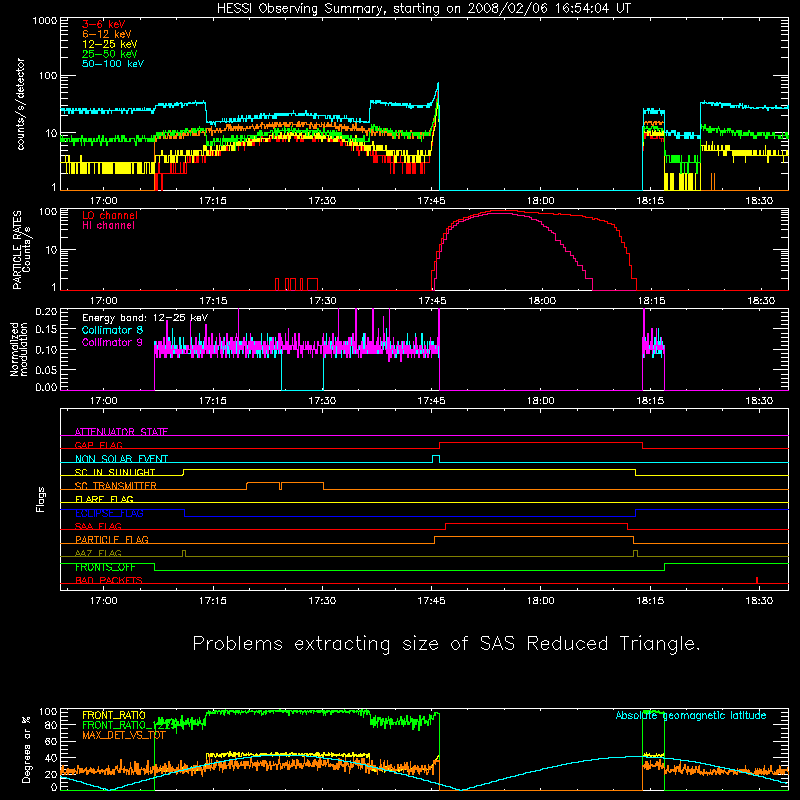The image size is (800, 800).
Task: Click the "0.05" modulation tick label
Action: pos(46,370)
